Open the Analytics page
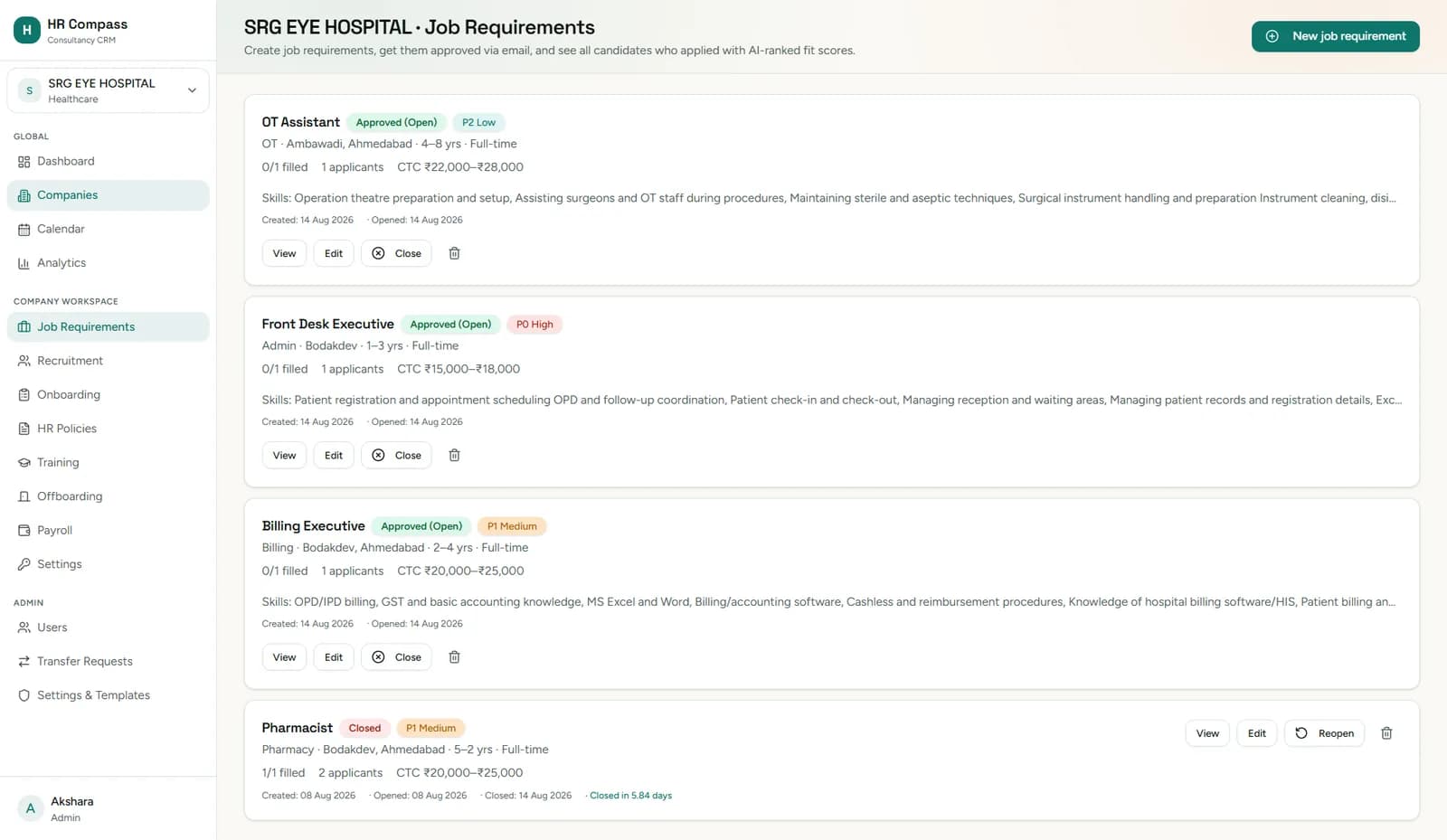Image resolution: width=1447 pixels, height=840 pixels. pyautogui.click(x=108, y=263)
